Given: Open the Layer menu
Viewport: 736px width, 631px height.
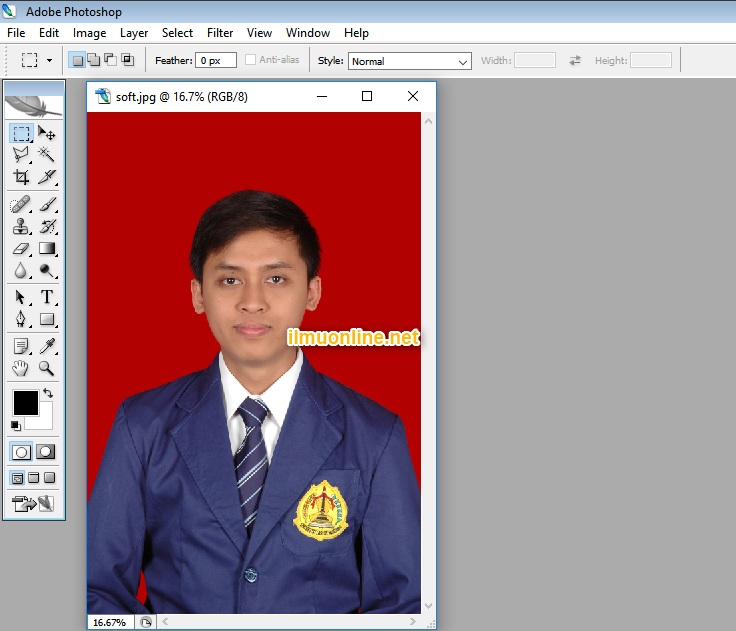Looking at the screenshot, I should (134, 33).
